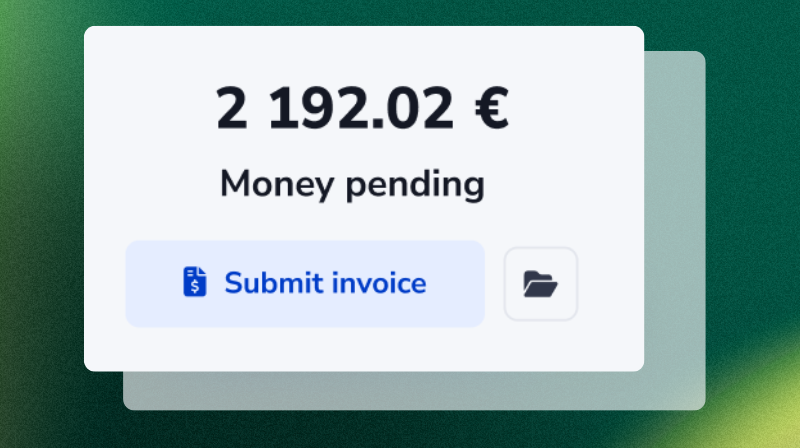
Task: Click the word "Submit" on the button
Action: click(273, 283)
